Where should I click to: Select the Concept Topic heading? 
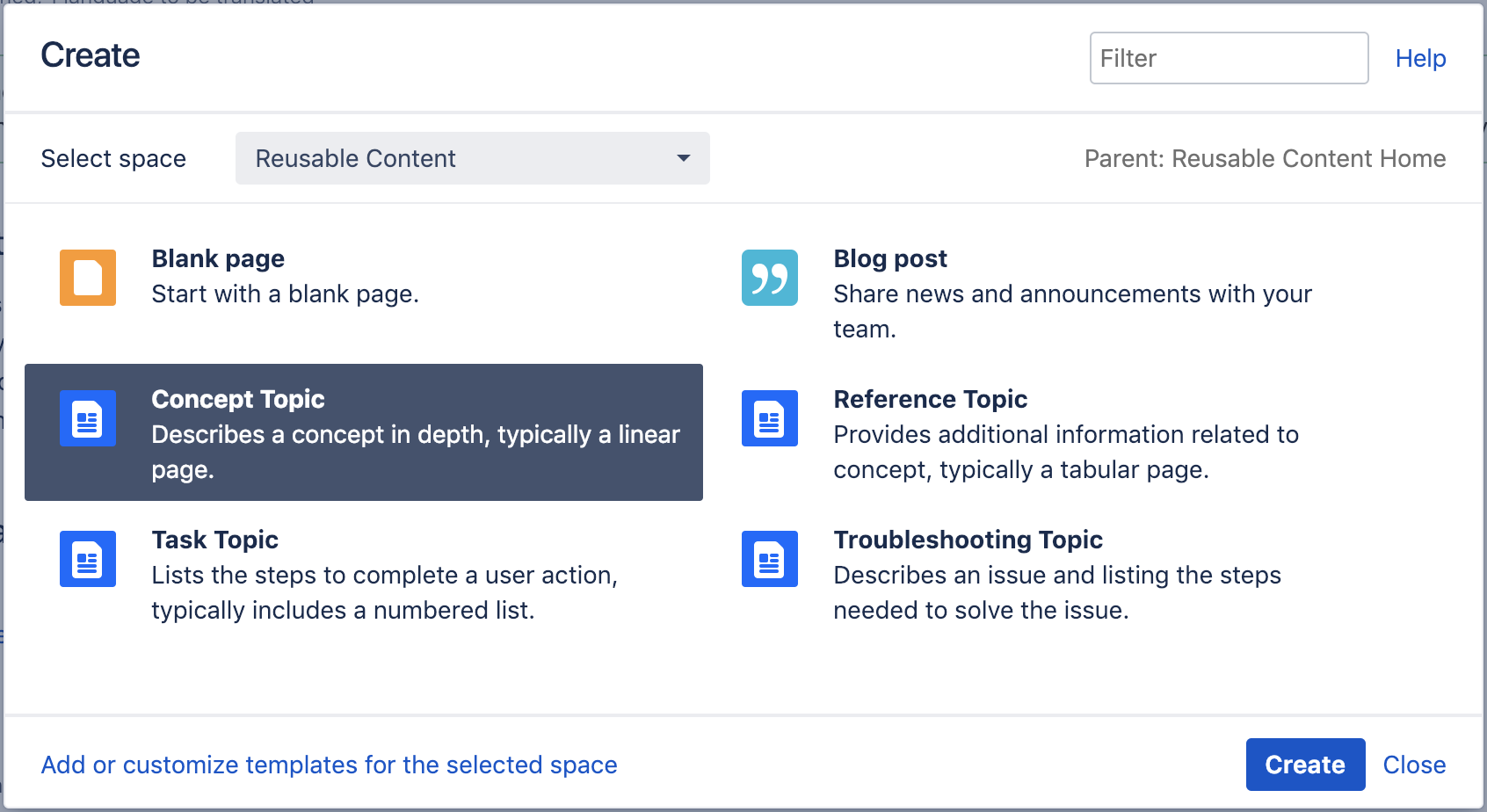point(238,399)
